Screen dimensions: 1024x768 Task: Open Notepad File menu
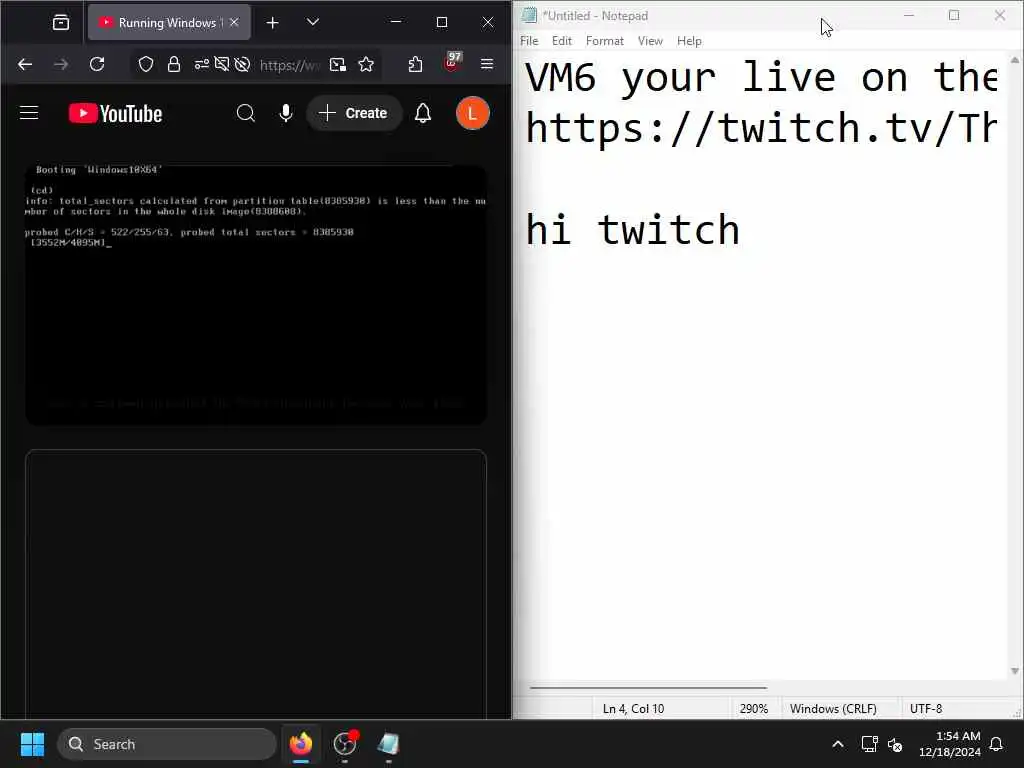click(529, 40)
